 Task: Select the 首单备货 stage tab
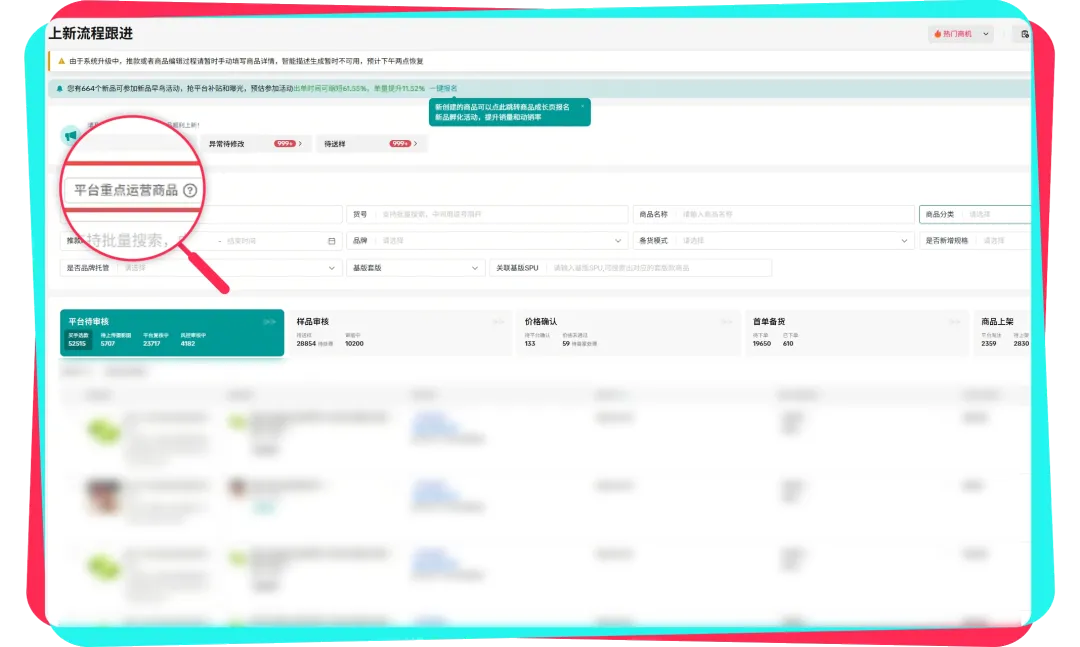pos(857,332)
